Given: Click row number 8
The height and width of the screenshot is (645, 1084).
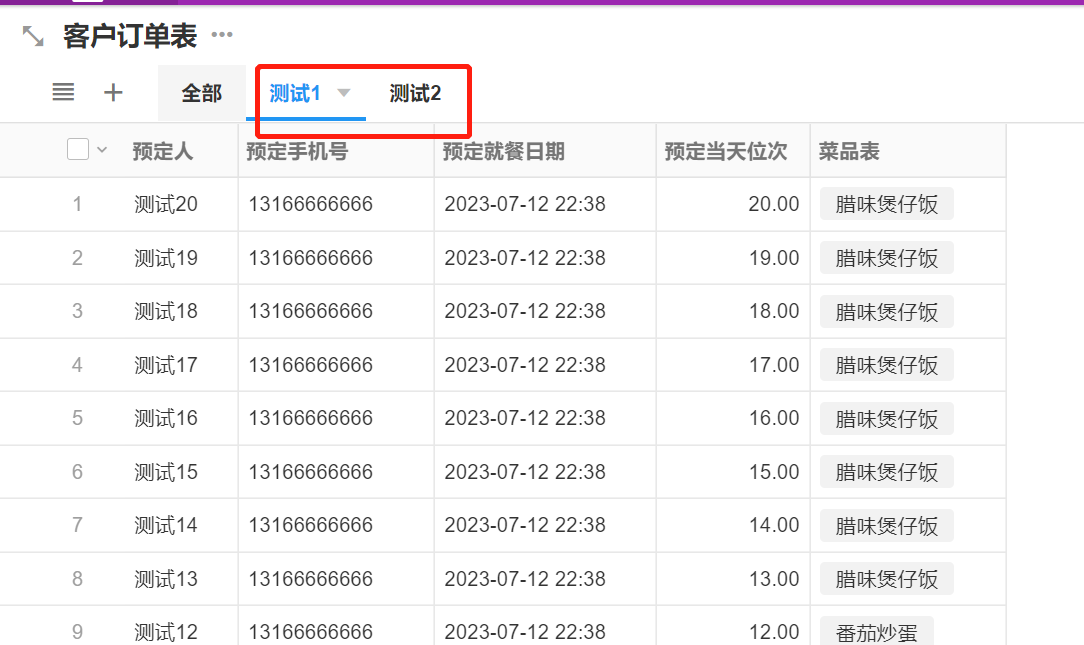Looking at the screenshot, I should tap(77, 579).
